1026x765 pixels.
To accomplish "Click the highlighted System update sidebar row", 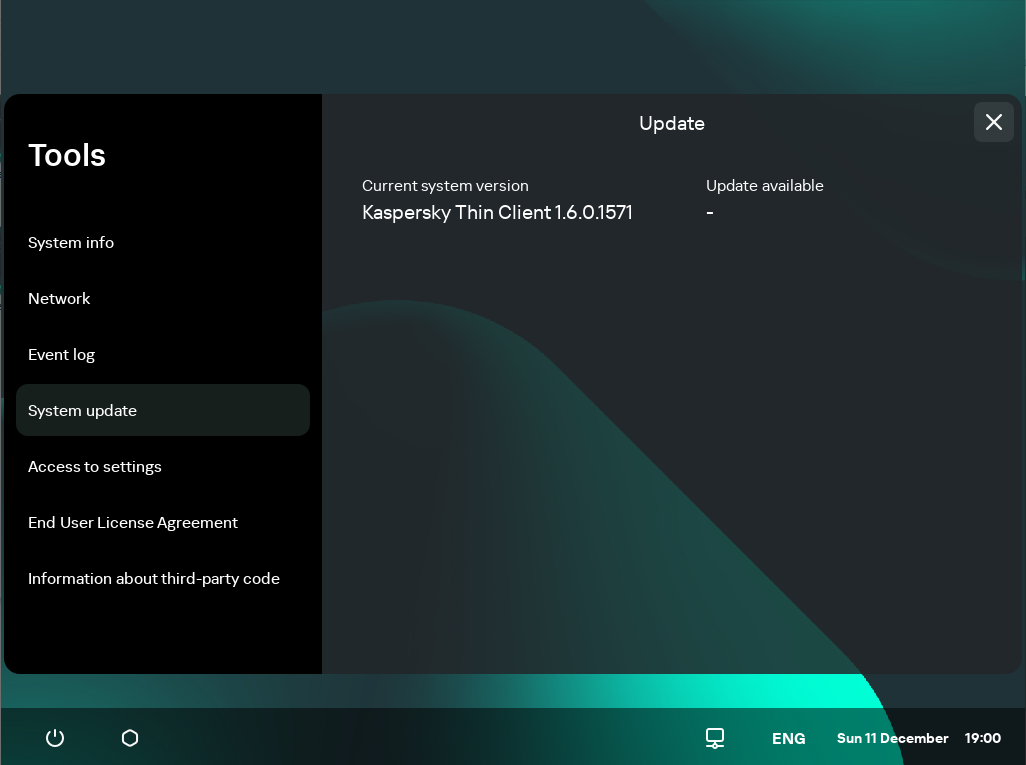I will click(x=162, y=410).
